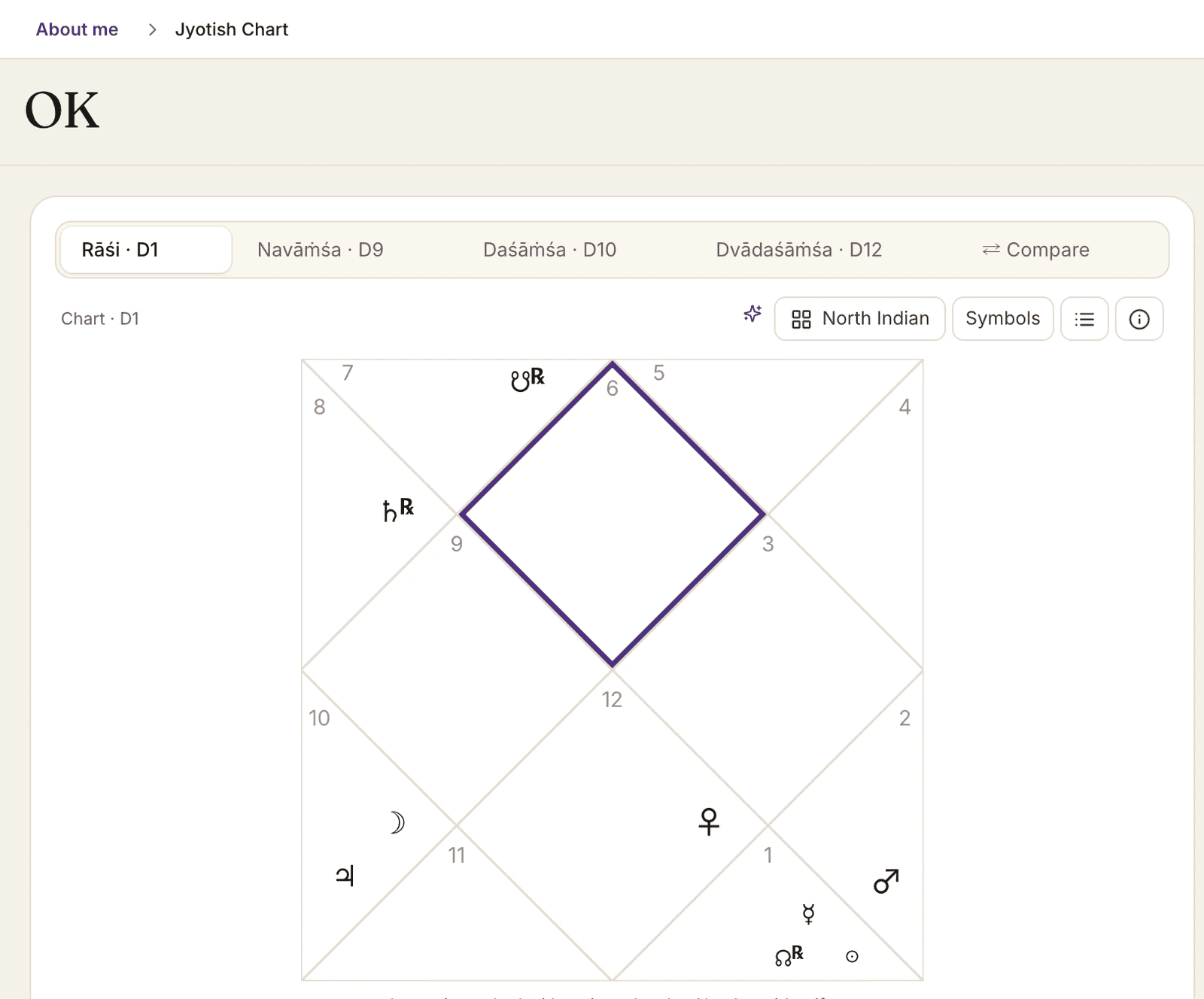The image size is (1204, 999).
Task: Click the Jupiter symbol
Action: (x=345, y=876)
